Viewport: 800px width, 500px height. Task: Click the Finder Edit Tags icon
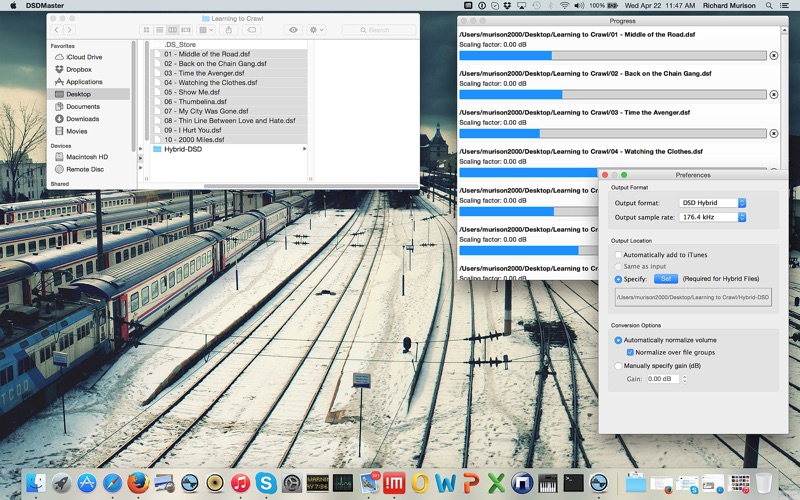(252, 30)
